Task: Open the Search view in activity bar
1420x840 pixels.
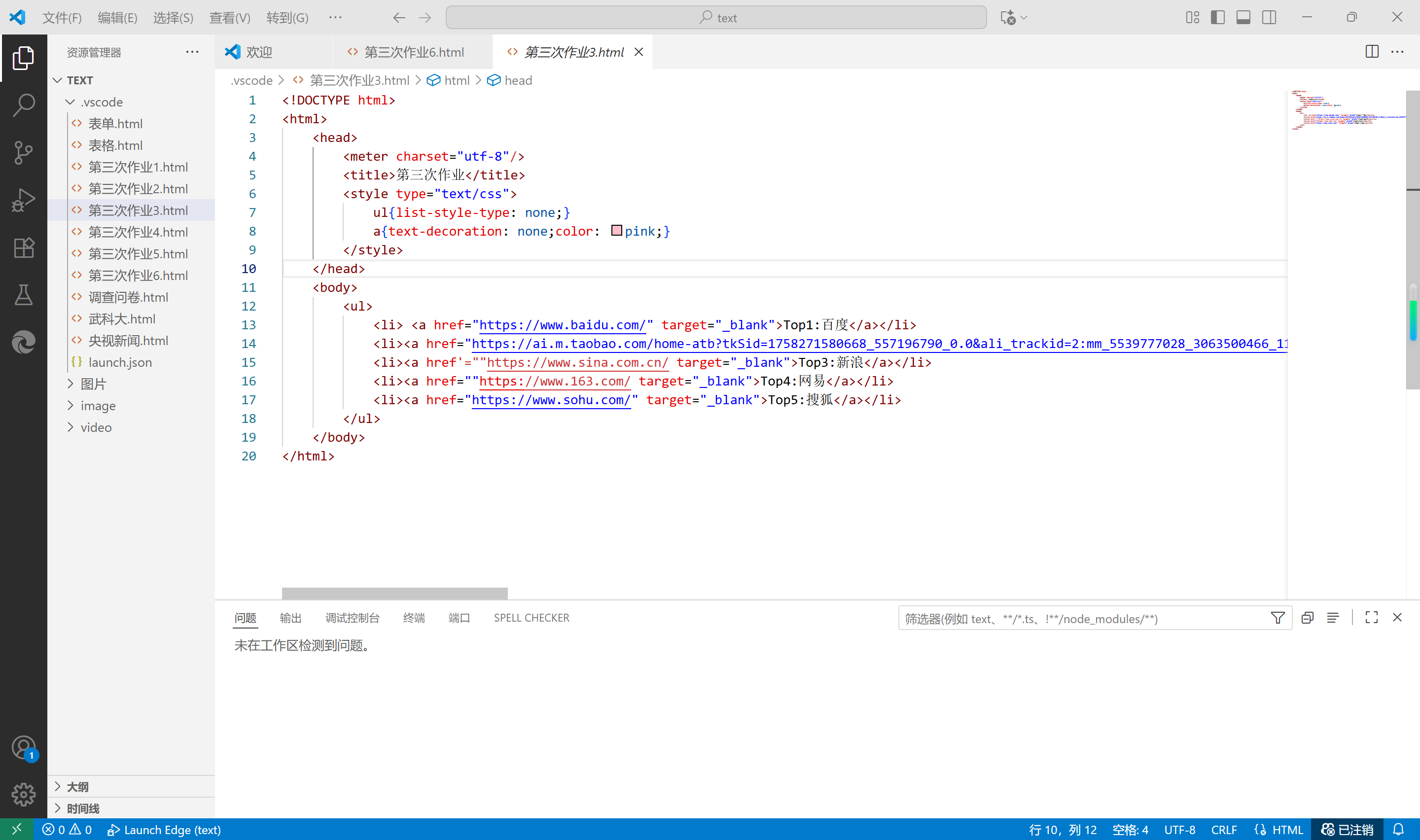Action: [23, 105]
